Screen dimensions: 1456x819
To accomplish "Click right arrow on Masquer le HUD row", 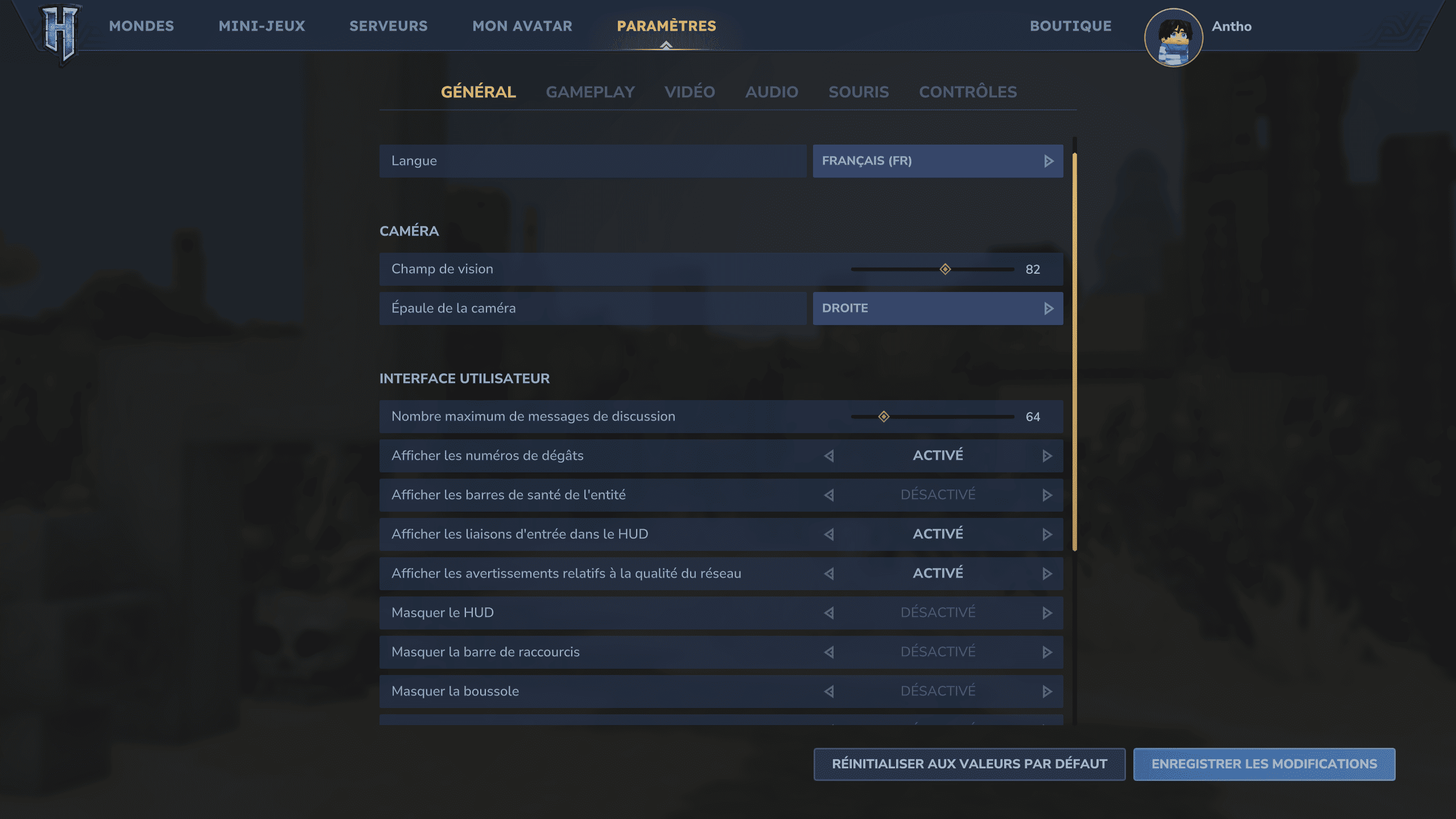I will 1047,613.
